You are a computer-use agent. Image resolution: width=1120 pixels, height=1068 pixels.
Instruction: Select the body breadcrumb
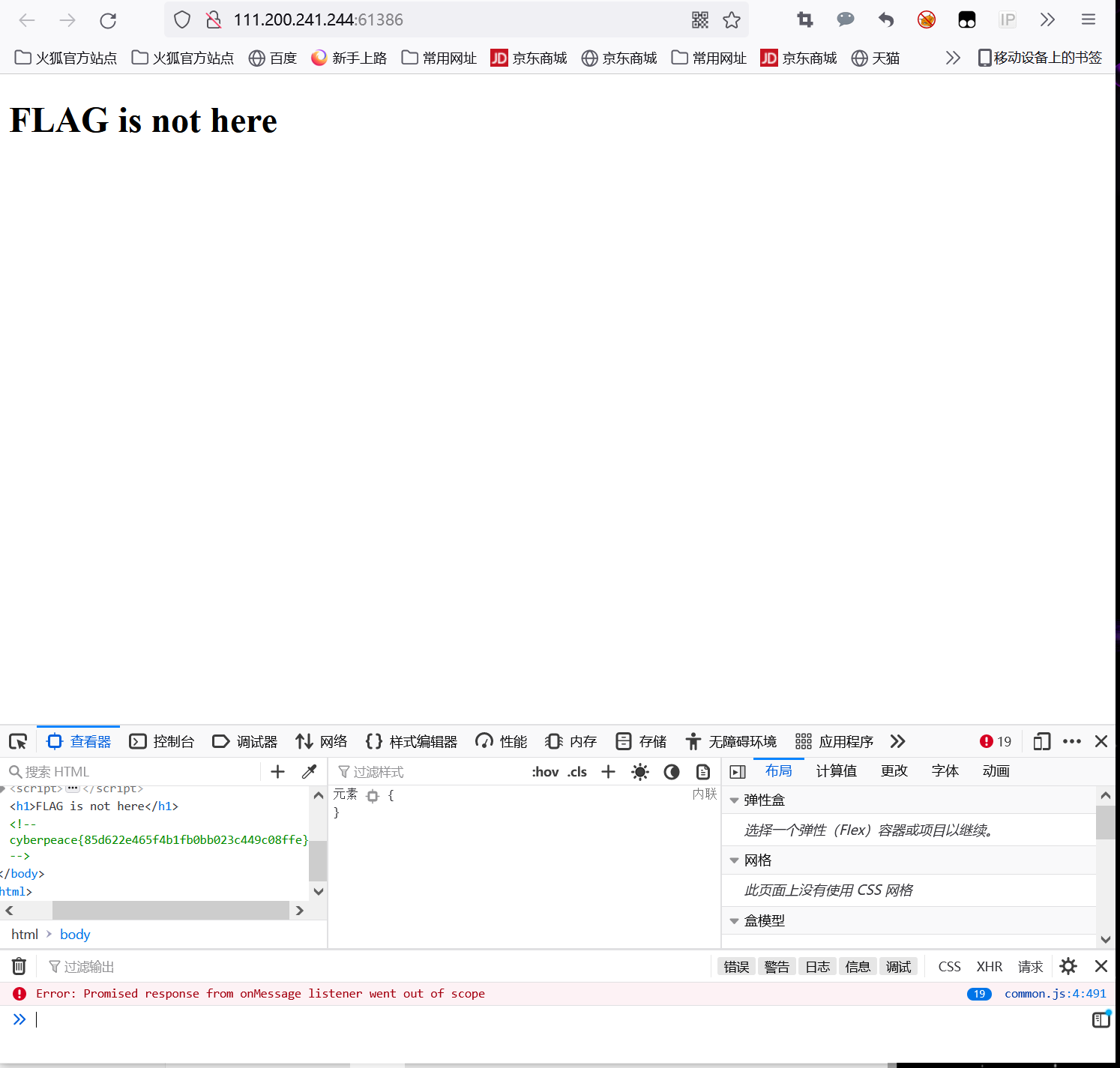pos(75,935)
